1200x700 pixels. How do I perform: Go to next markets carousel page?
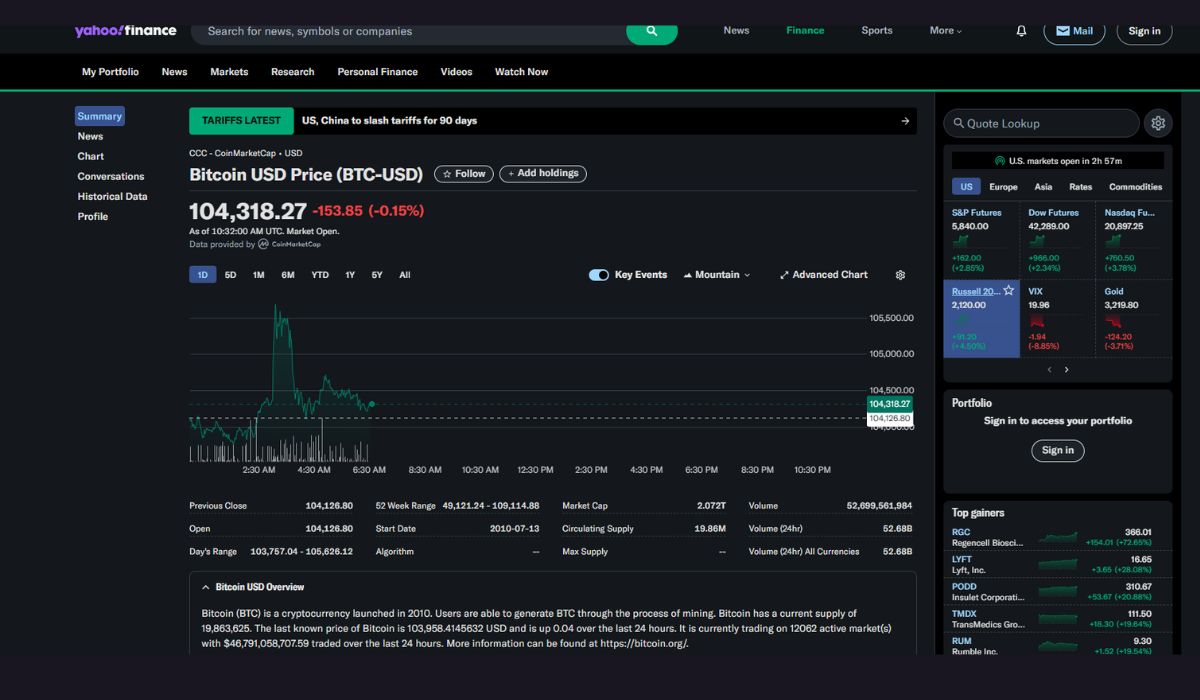click(1067, 370)
